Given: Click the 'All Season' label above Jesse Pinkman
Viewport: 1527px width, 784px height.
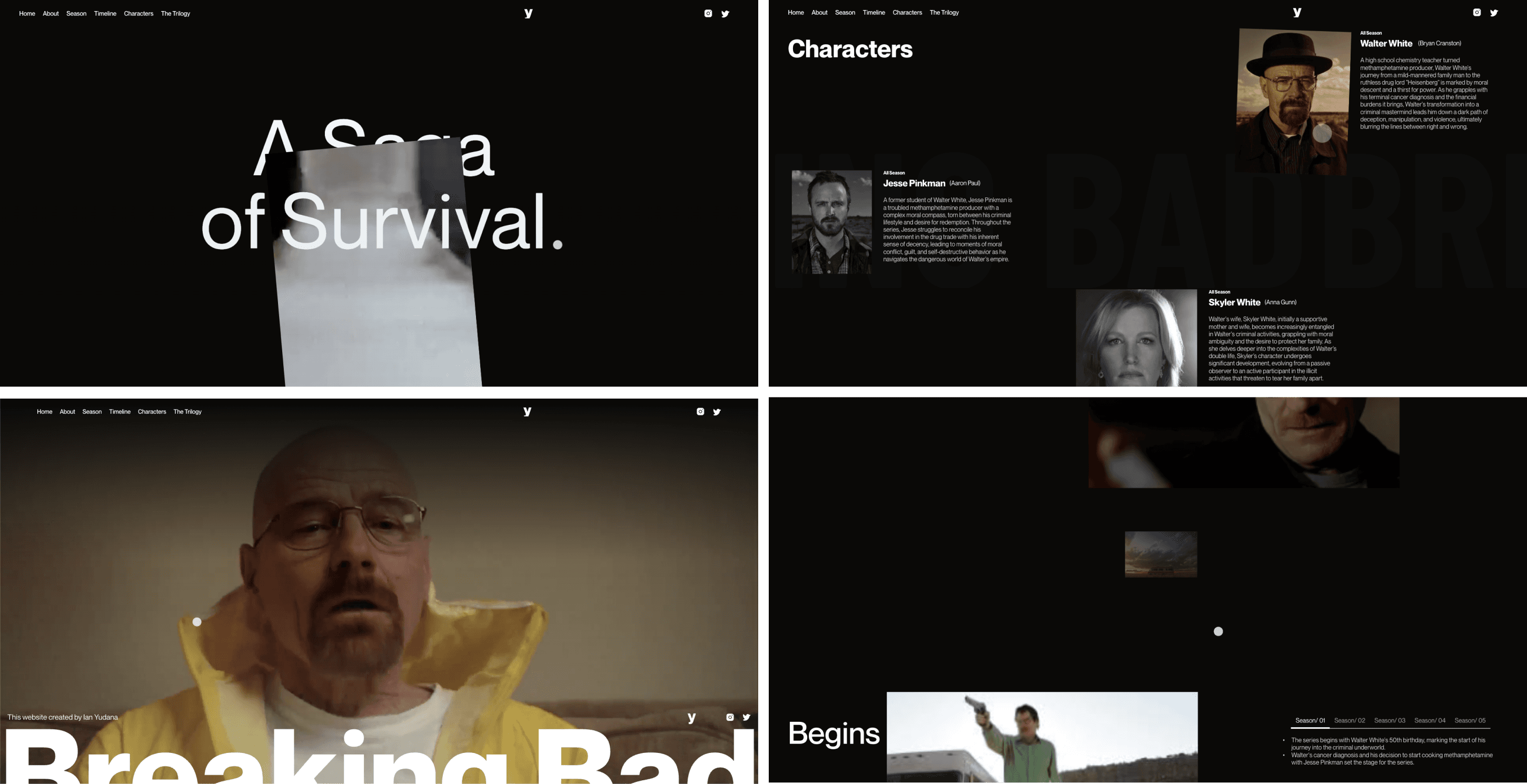Looking at the screenshot, I should pyautogui.click(x=894, y=173).
